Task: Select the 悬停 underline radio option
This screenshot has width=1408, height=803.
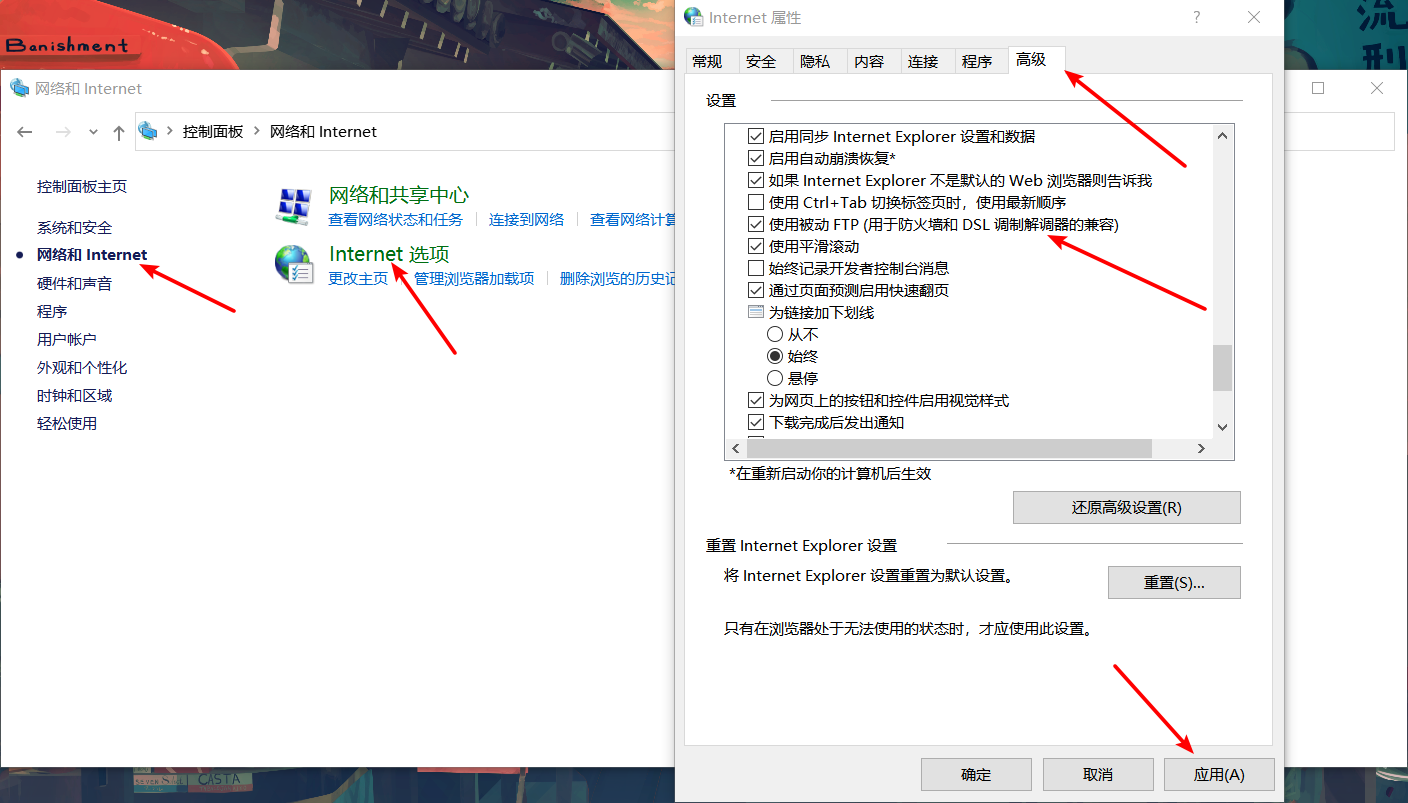Action: (x=775, y=378)
